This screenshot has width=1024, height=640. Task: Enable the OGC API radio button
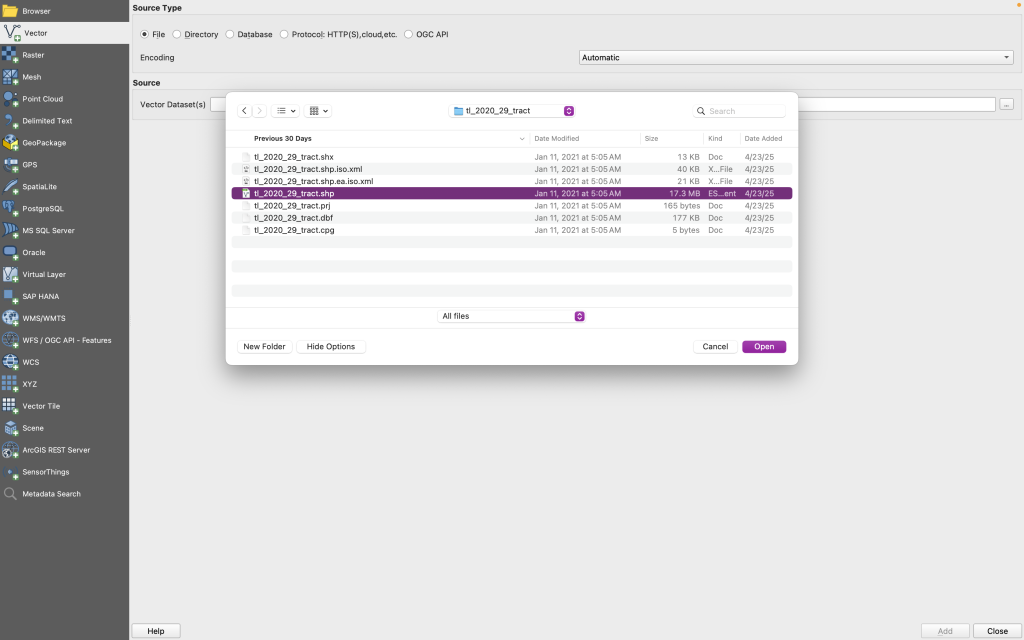408,34
